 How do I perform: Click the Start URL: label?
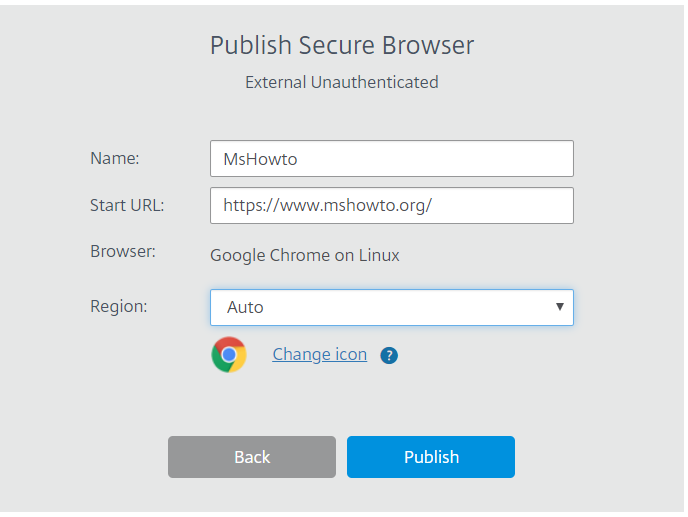(127, 205)
